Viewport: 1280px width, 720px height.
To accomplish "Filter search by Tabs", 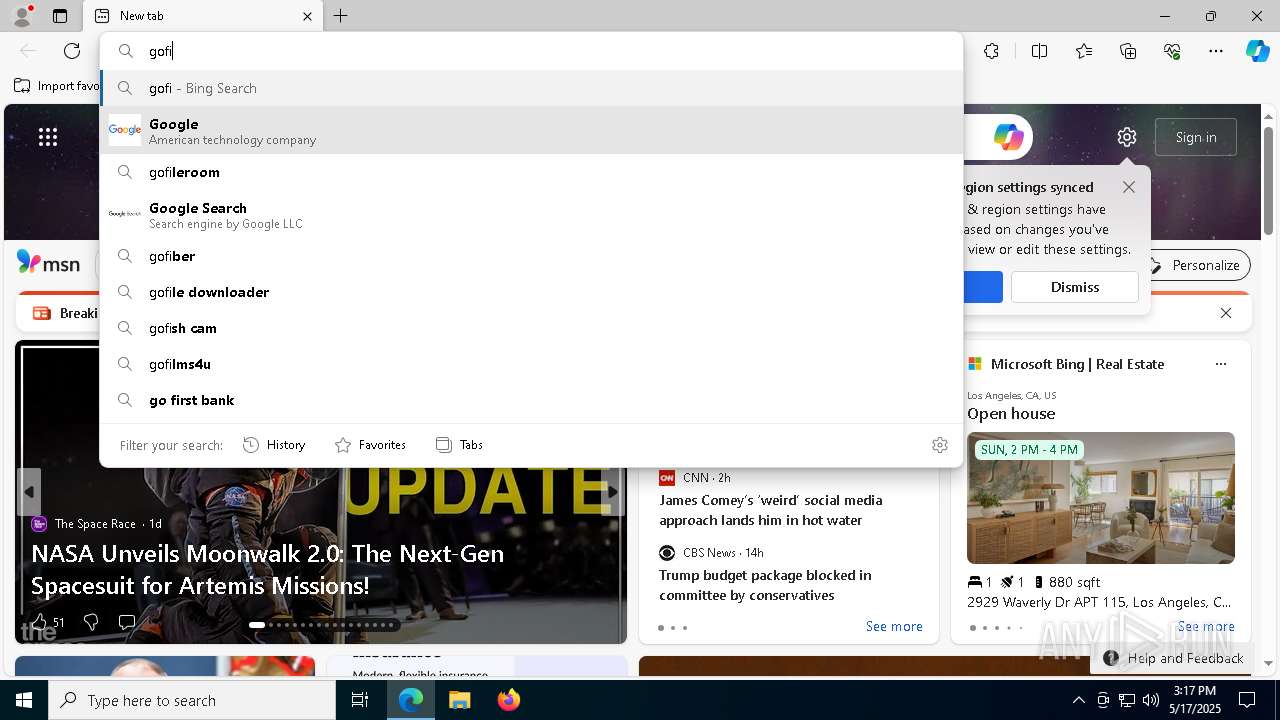I will pyautogui.click(x=459, y=445).
